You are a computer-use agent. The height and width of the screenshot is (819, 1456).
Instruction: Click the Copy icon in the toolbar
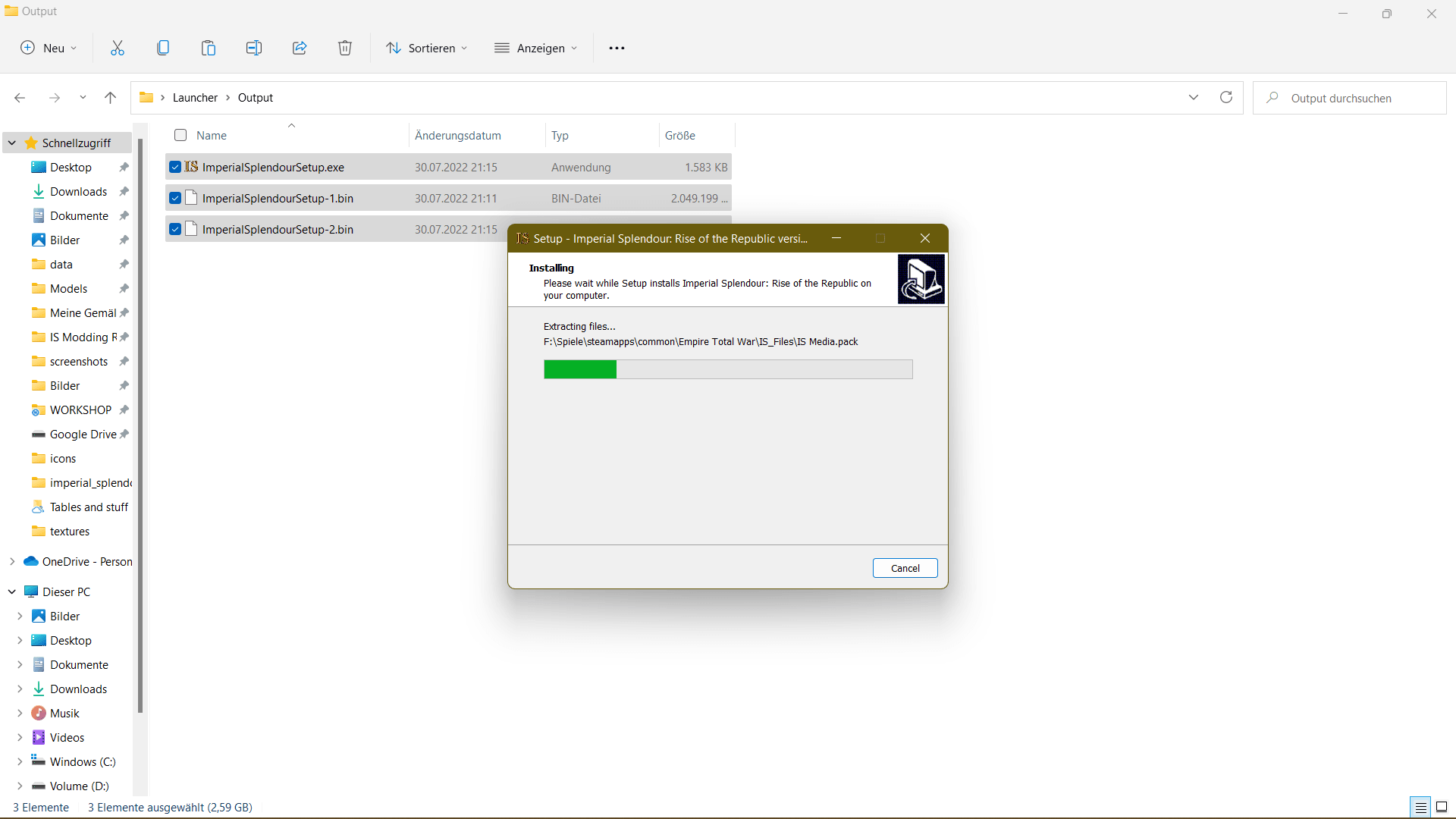163,48
